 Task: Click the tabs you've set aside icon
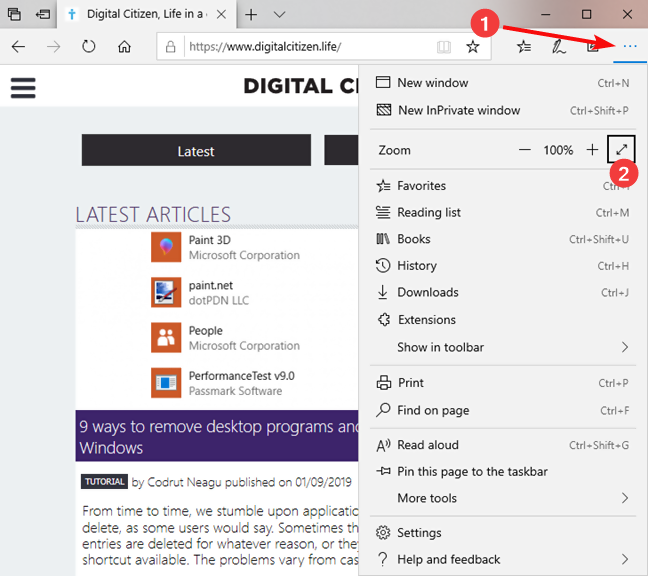(x=14, y=14)
